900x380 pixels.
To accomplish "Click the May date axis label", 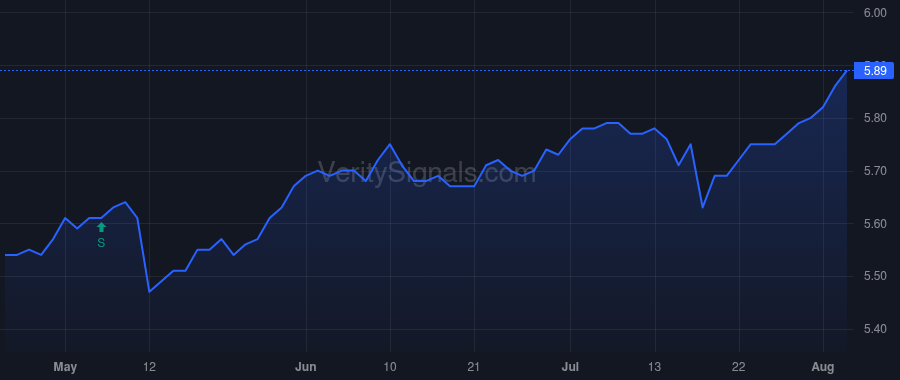I will [x=65, y=366].
